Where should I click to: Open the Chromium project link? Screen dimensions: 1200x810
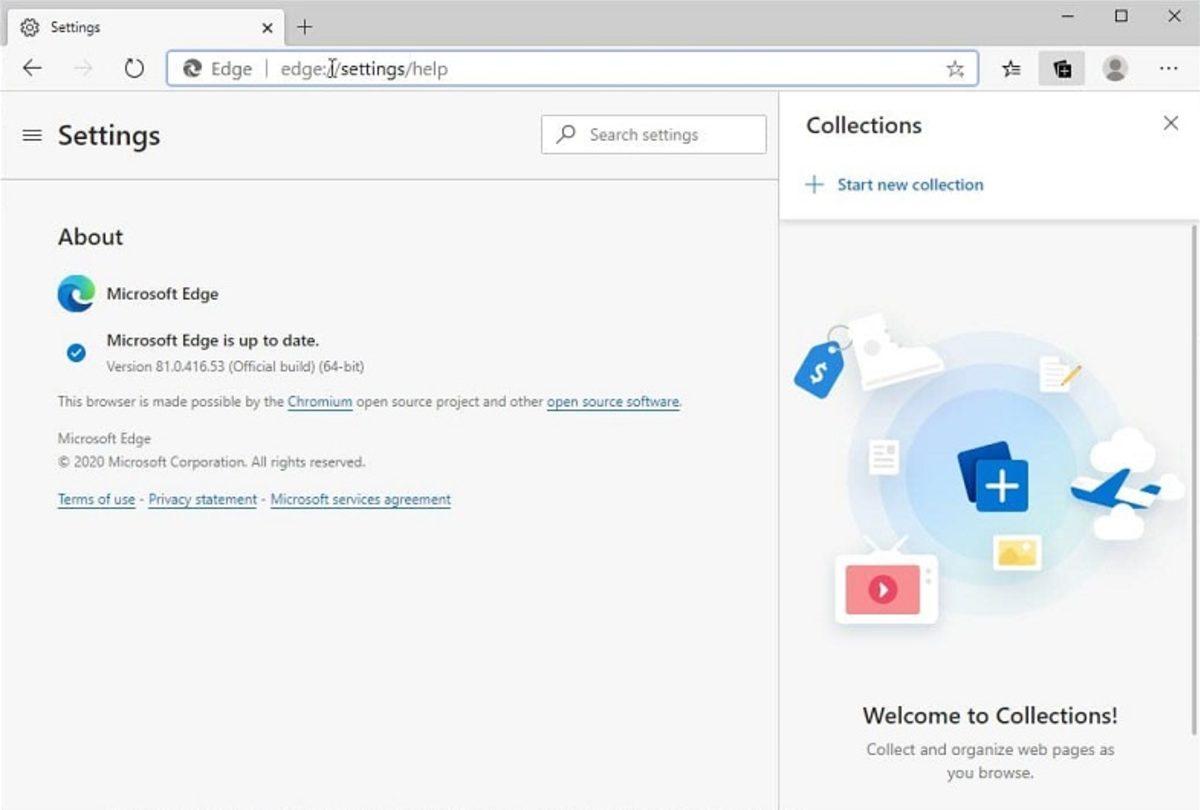[x=319, y=401]
